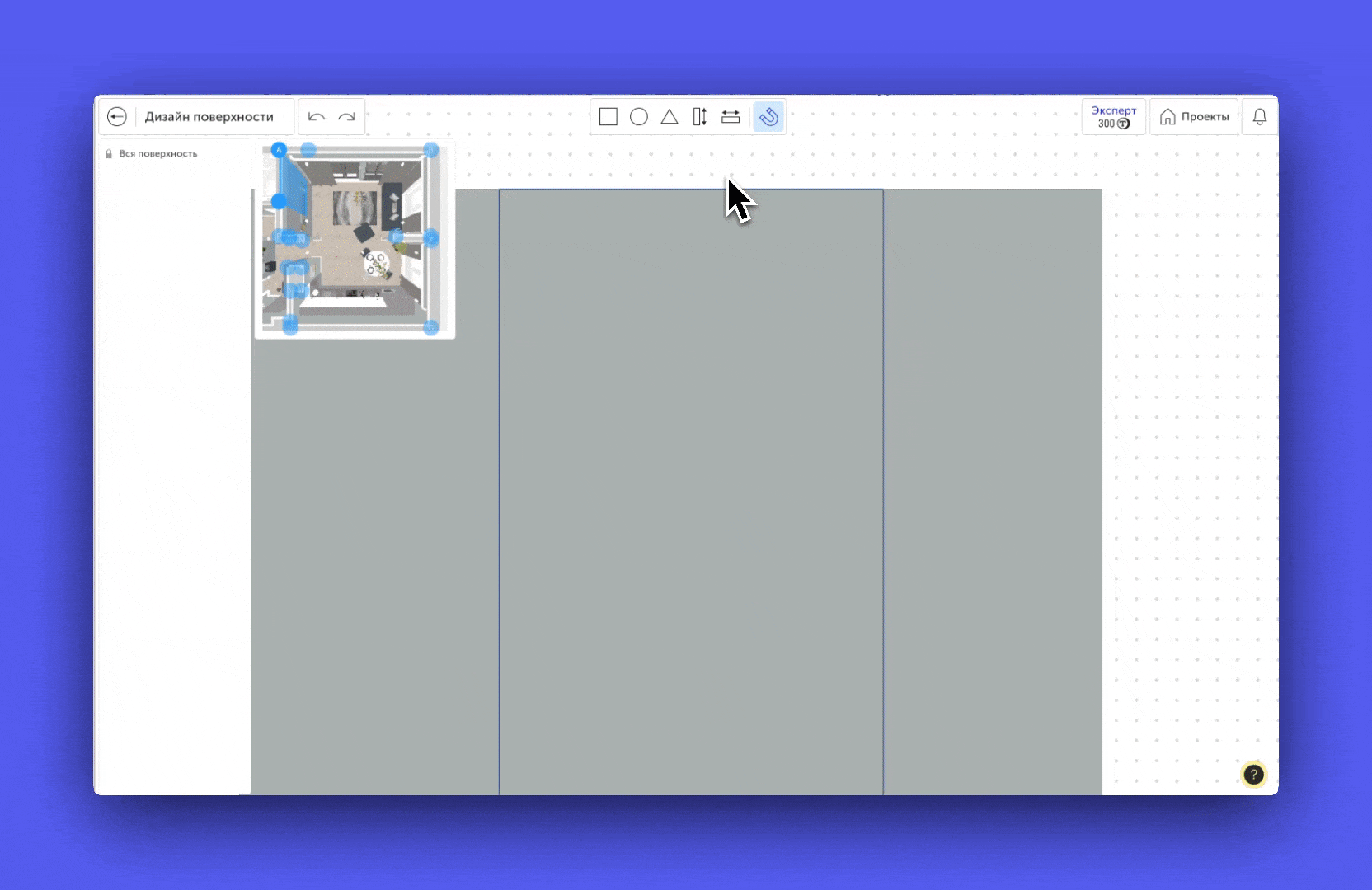Click the lock icon beside Вся поверхность
Screen dimensions: 1372x890
[x=109, y=154]
